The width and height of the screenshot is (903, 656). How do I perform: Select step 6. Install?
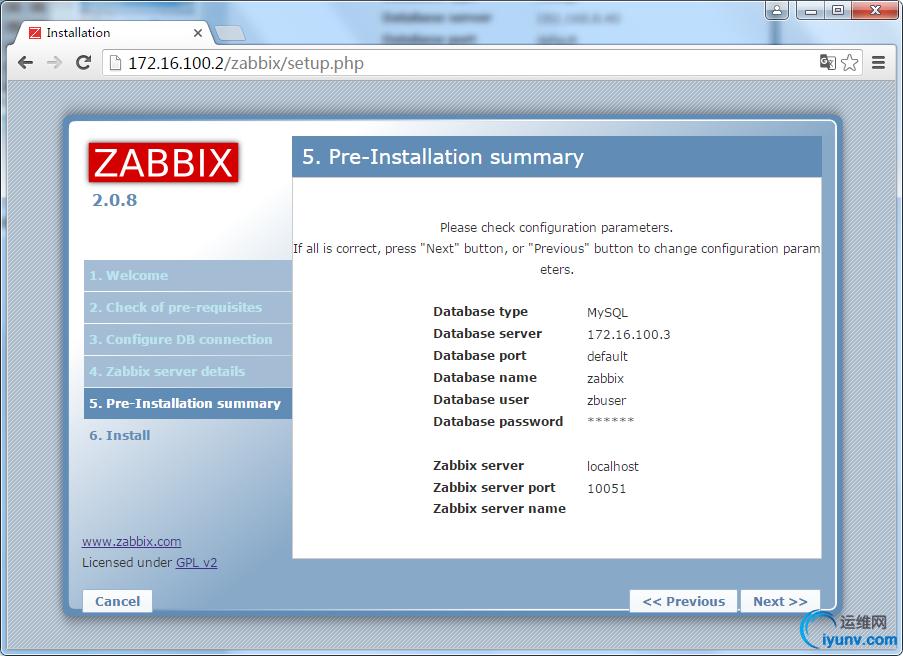pyautogui.click(x=120, y=435)
